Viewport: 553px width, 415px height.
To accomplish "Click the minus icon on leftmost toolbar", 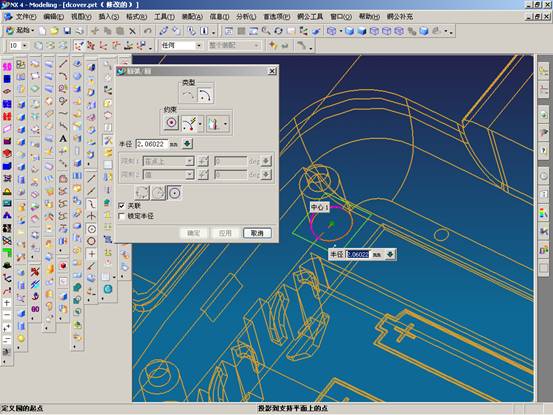I will click(x=7, y=315).
